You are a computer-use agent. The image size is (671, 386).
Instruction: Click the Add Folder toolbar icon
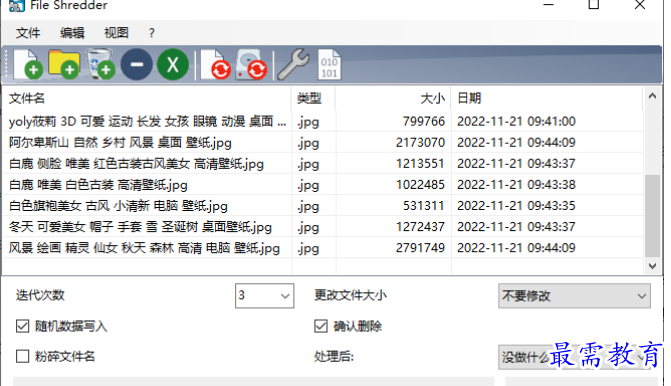click(x=64, y=65)
